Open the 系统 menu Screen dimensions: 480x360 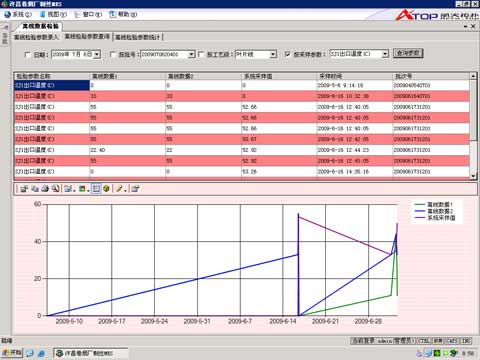coord(18,14)
